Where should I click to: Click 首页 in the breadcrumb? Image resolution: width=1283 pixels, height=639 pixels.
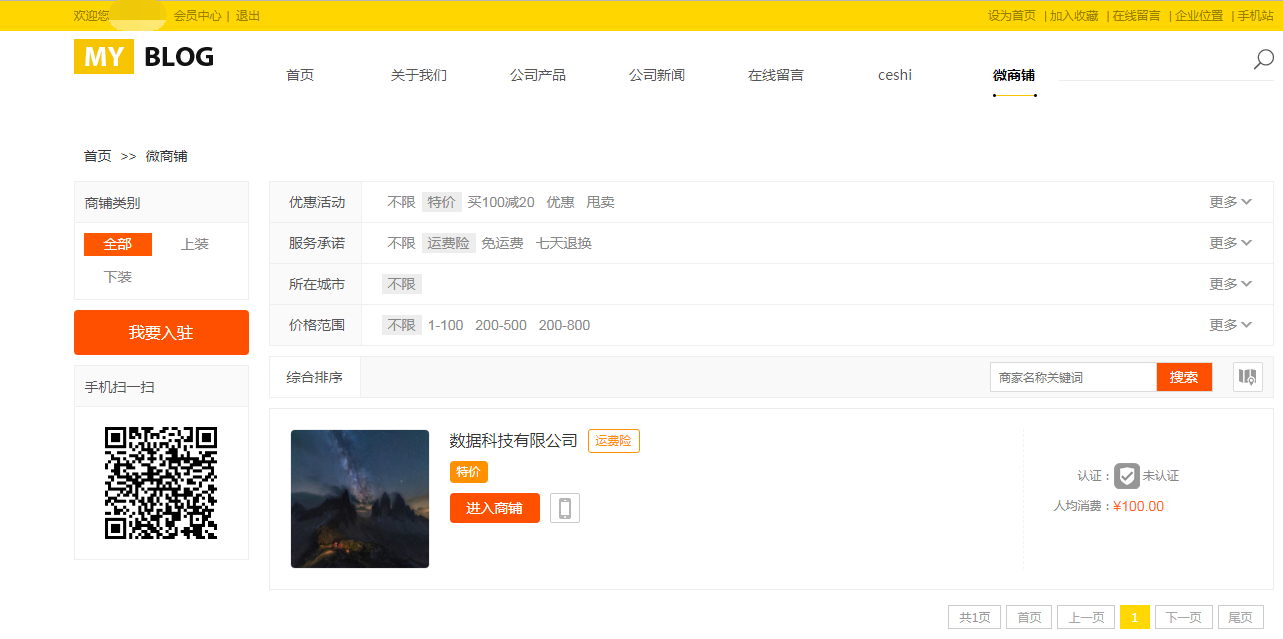[x=98, y=156]
